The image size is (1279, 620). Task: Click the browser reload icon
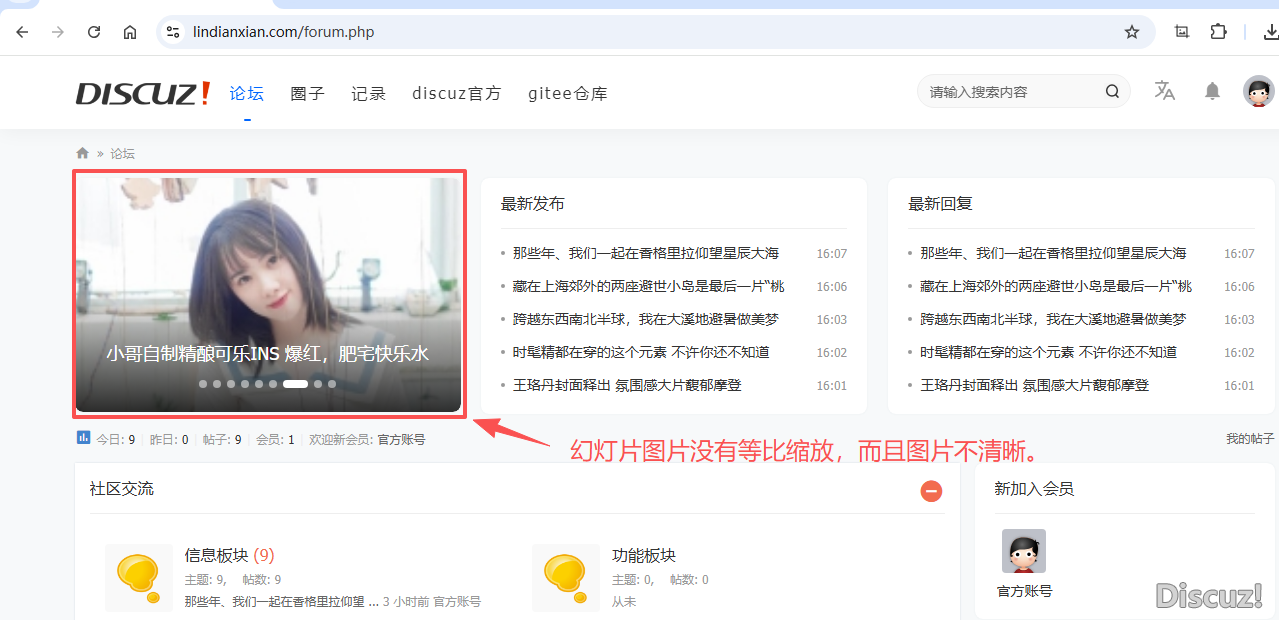(94, 32)
